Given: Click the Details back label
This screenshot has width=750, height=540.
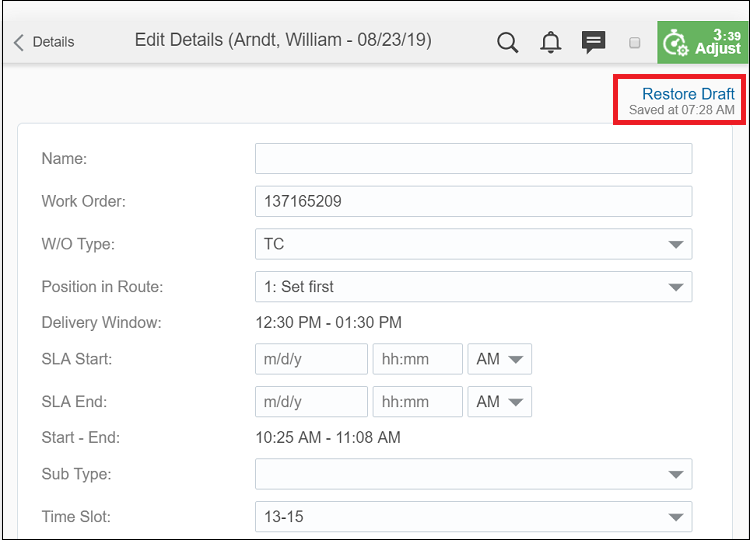Looking at the screenshot, I should pyautogui.click(x=53, y=42).
